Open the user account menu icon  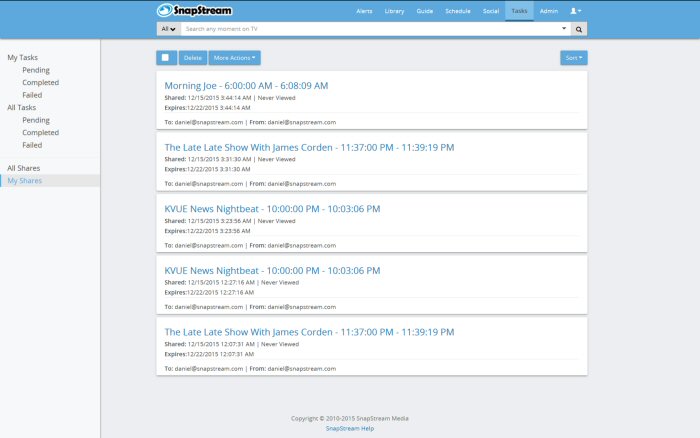575,11
